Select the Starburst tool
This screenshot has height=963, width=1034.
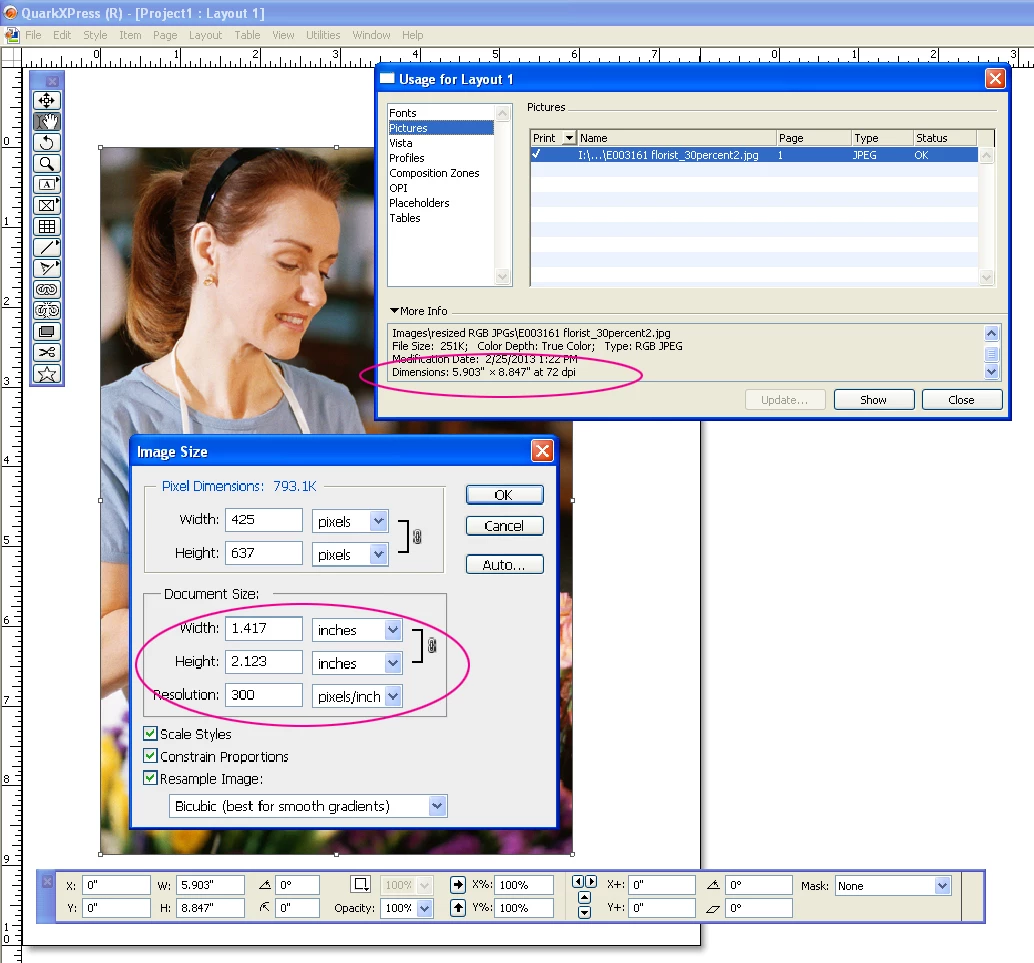[47, 374]
